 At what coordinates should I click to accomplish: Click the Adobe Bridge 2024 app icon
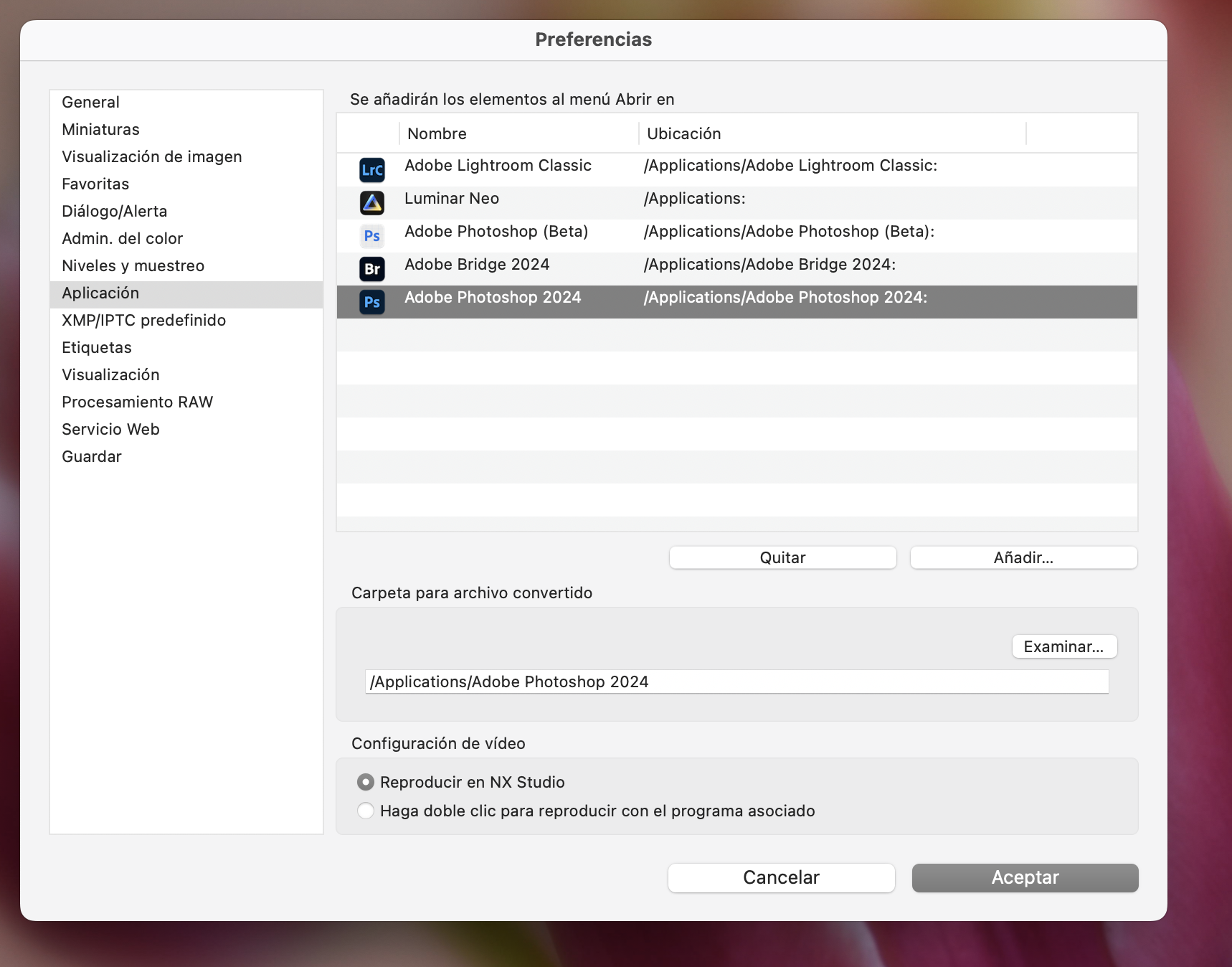[x=372, y=269]
